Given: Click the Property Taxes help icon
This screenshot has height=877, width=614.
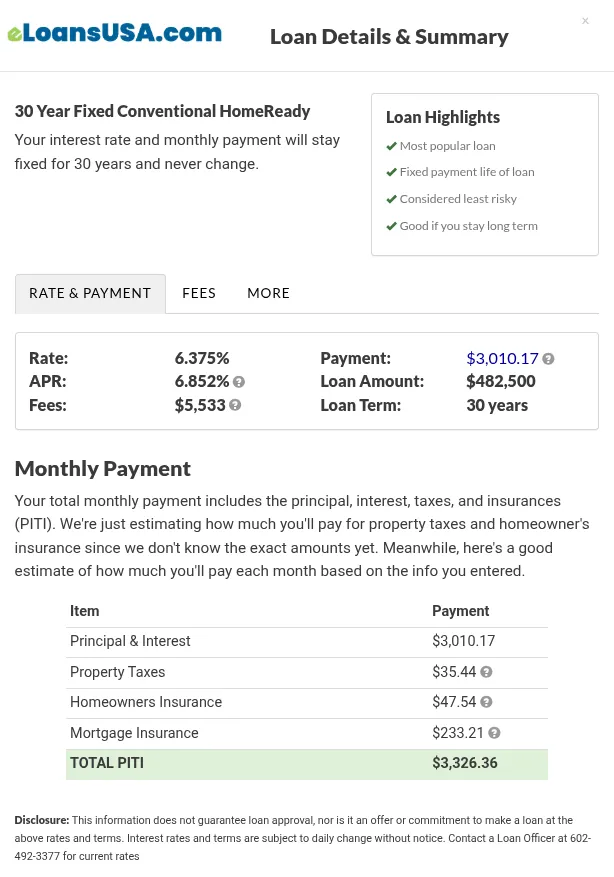Looking at the screenshot, I should [x=486, y=672].
